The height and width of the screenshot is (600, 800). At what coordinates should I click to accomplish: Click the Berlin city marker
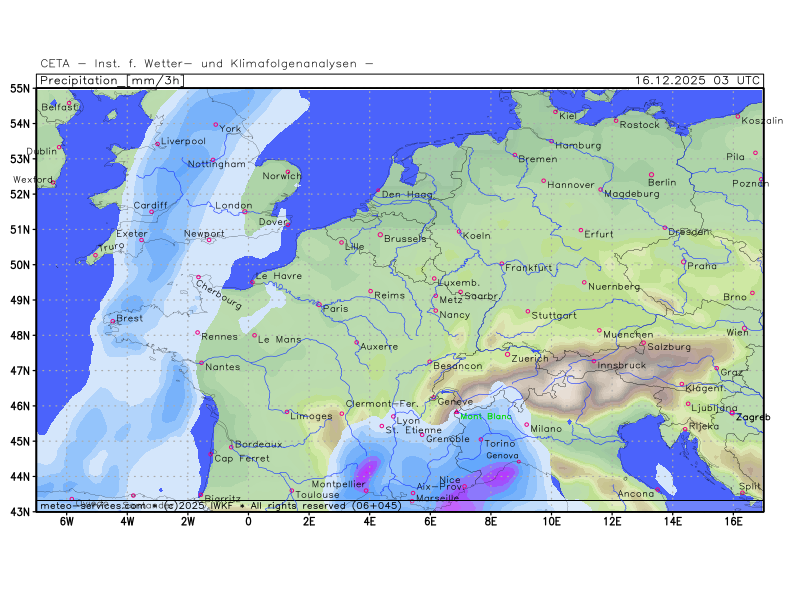[x=651, y=174]
